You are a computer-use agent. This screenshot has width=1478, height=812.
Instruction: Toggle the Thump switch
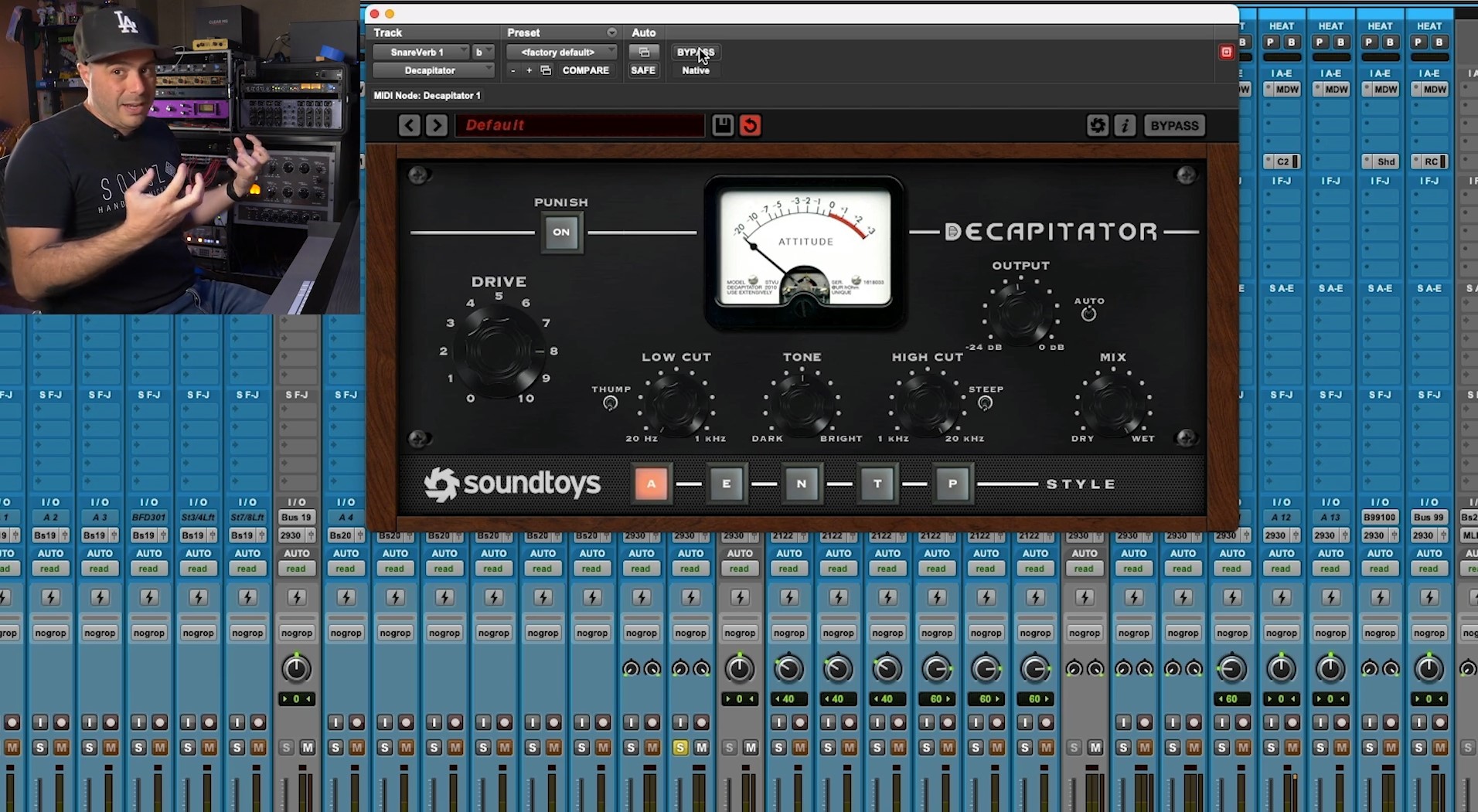tap(610, 403)
